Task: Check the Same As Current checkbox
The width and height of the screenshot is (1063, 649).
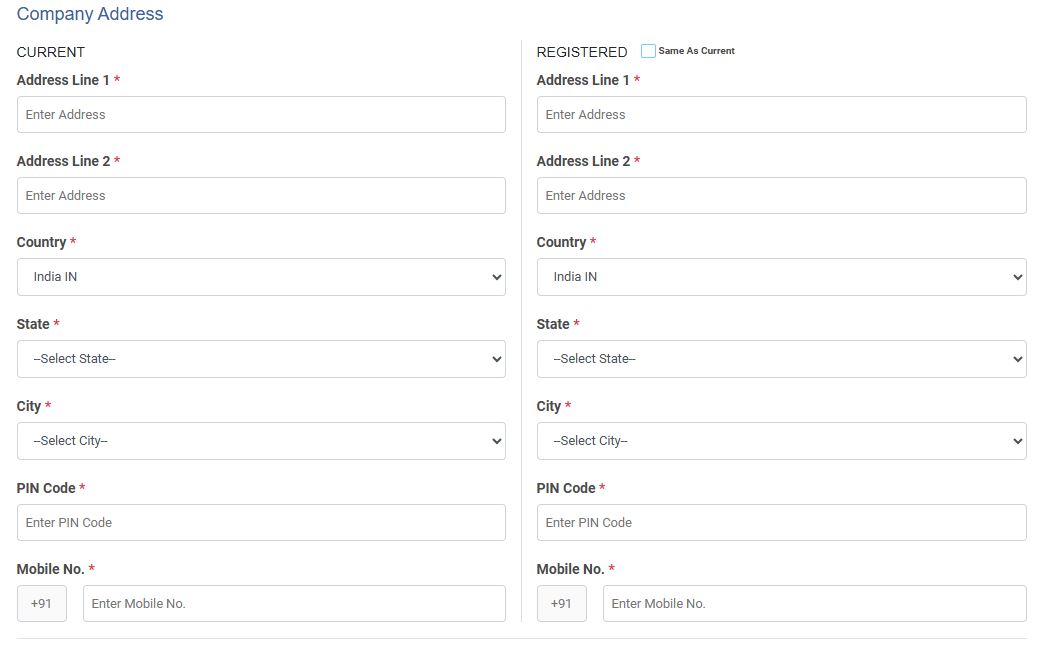Action: (x=648, y=51)
